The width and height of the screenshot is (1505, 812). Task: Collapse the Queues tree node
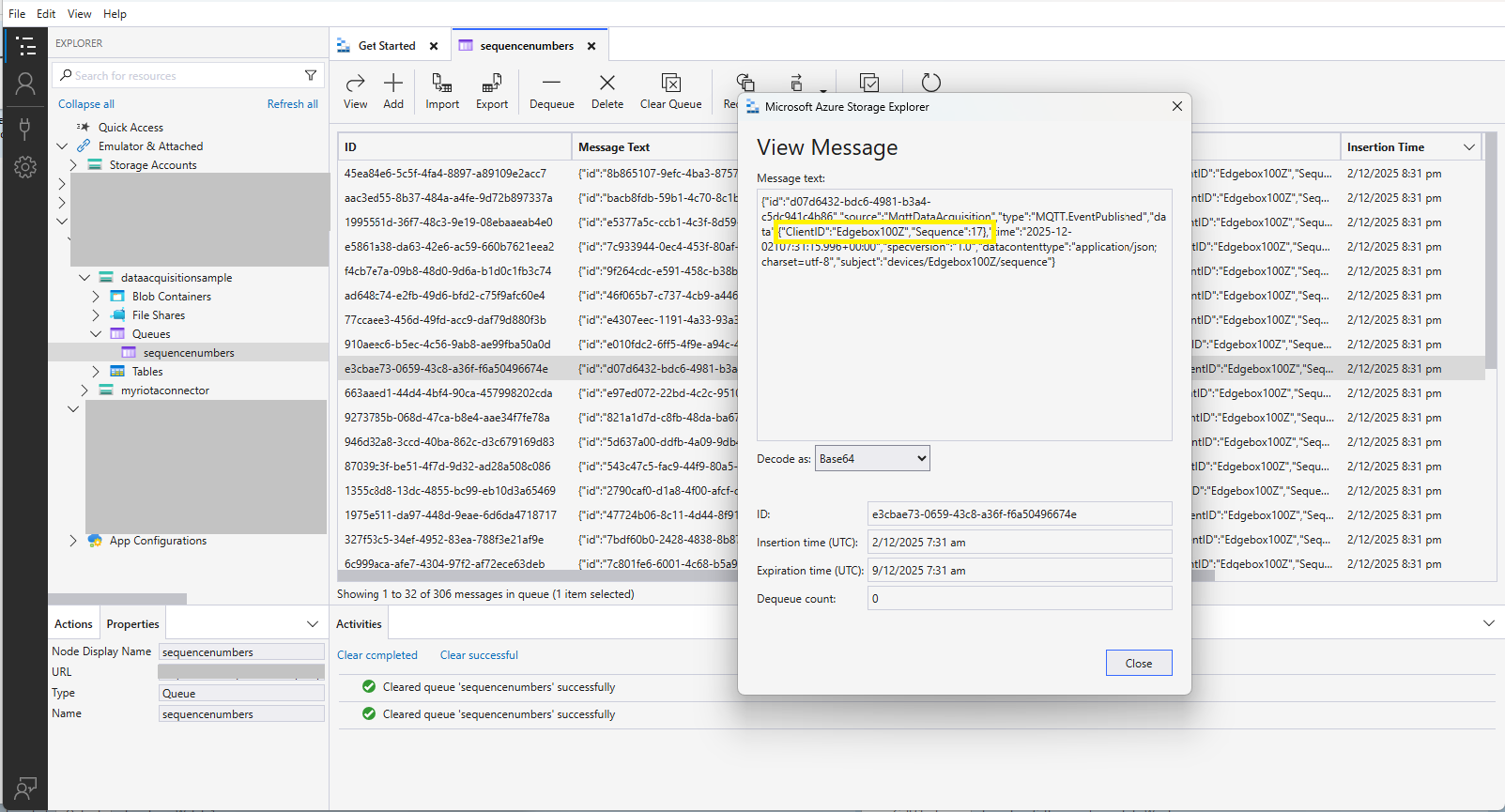pos(96,334)
